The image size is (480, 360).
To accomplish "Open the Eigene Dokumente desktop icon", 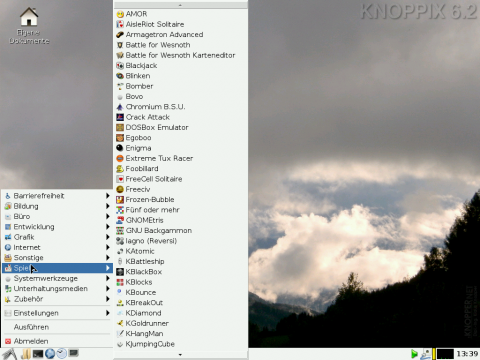I will pyautogui.click(x=29, y=26).
